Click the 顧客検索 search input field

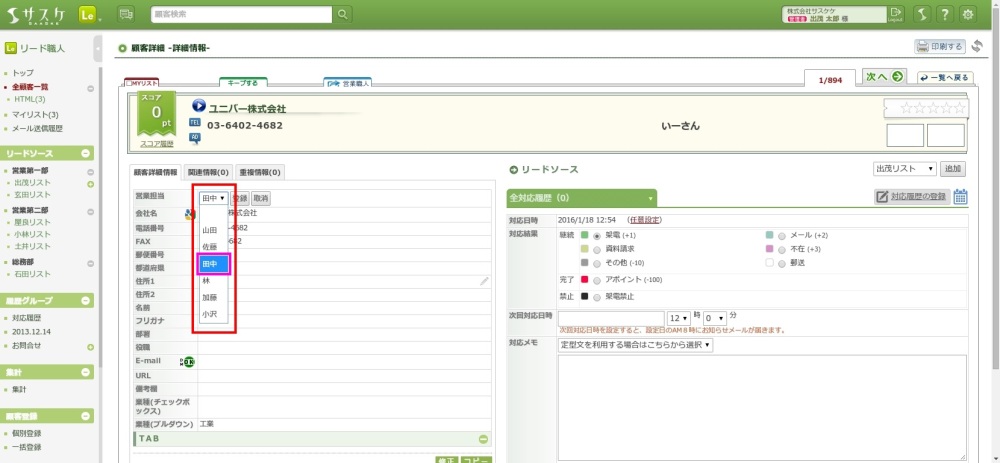point(241,14)
